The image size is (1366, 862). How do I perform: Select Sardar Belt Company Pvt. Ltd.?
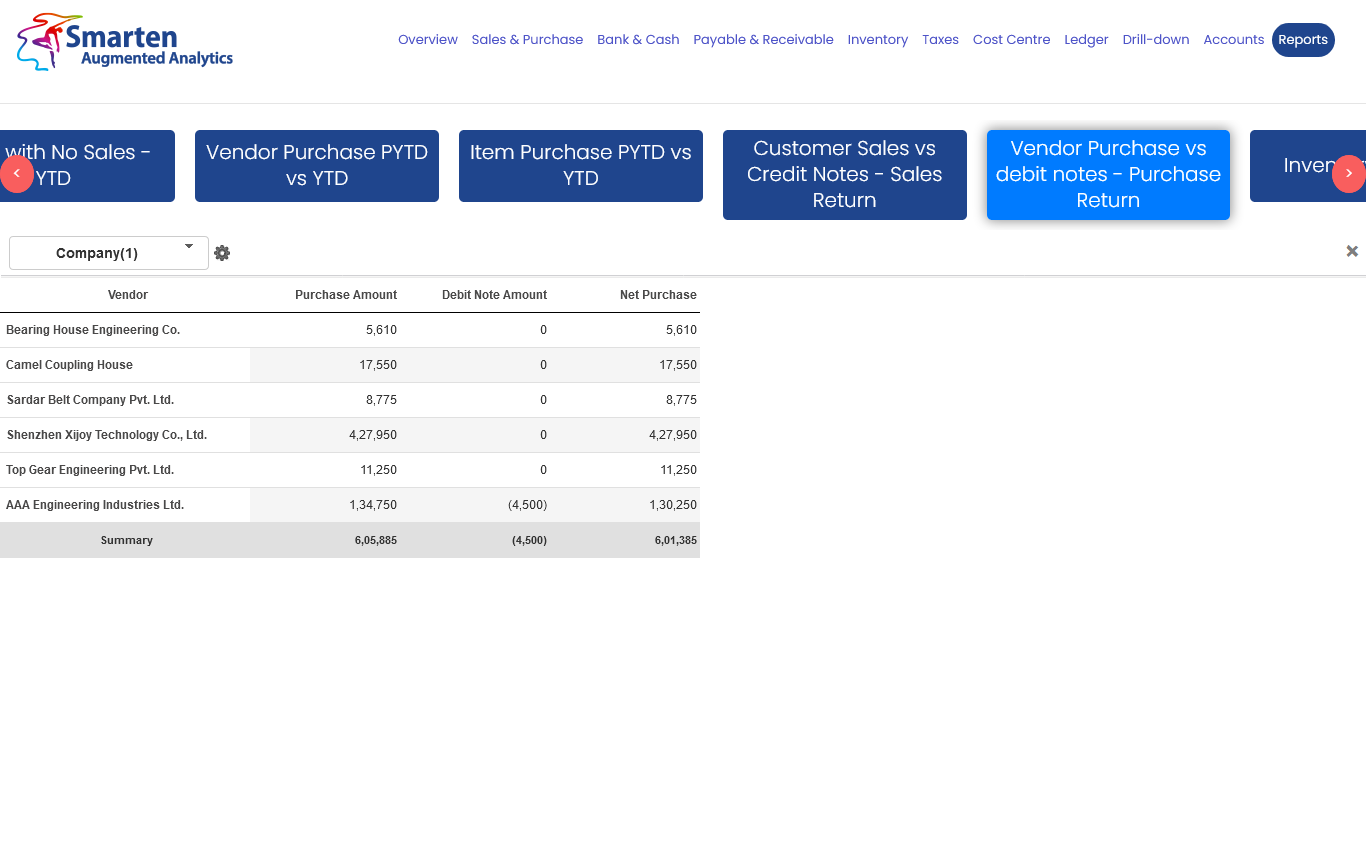pyautogui.click(x=90, y=400)
